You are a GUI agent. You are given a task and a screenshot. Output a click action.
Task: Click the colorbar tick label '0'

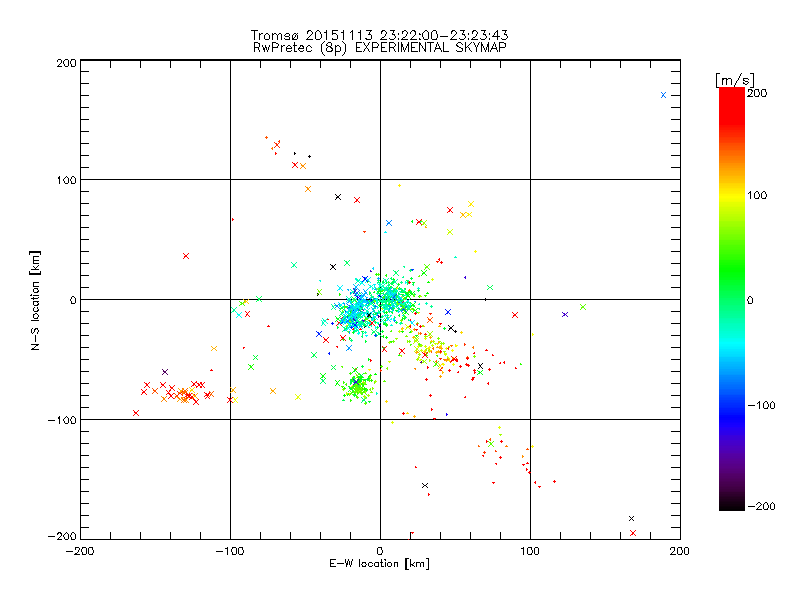[x=750, y=300]
